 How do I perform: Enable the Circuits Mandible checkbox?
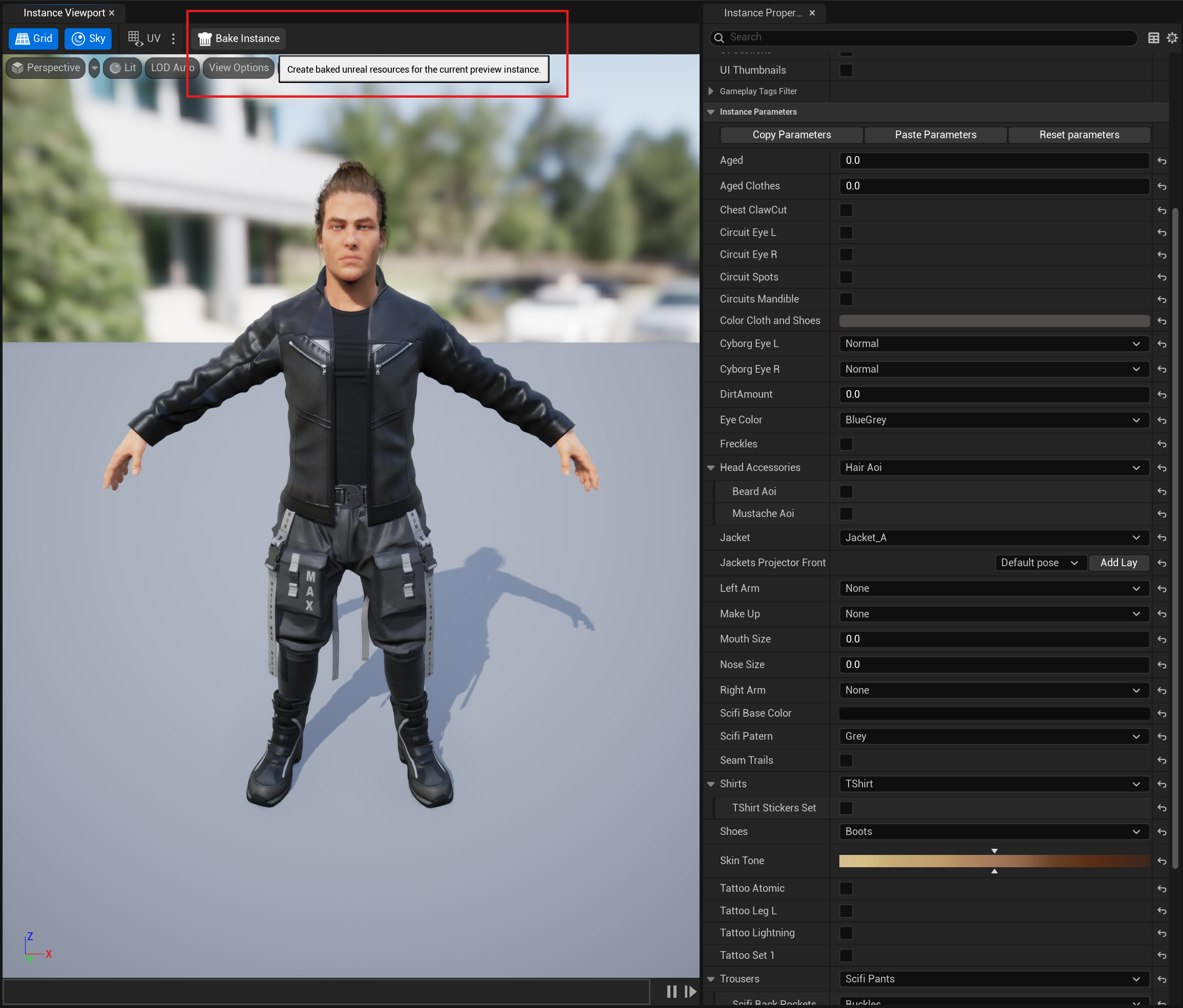click(846, 299)
